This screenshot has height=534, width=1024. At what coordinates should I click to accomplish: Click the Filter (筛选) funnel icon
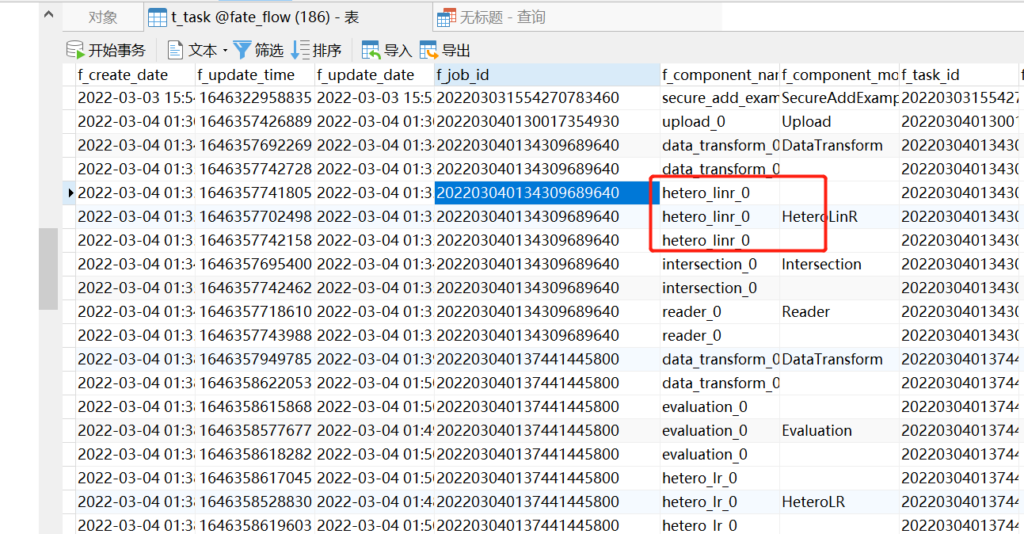242,50
